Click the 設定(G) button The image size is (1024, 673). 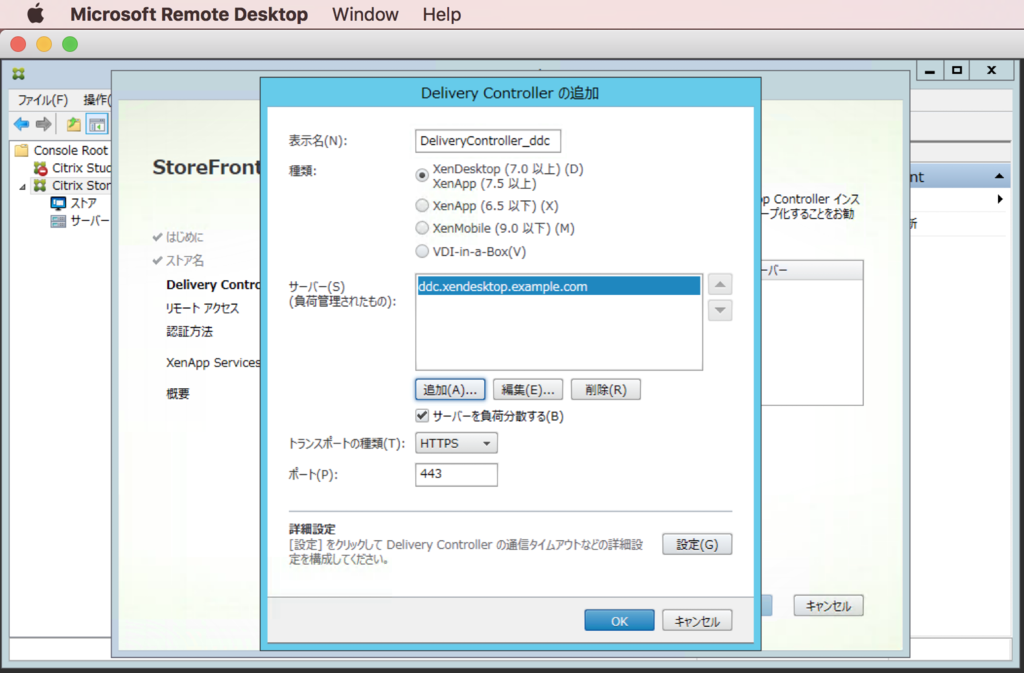[x=697, y=544]
